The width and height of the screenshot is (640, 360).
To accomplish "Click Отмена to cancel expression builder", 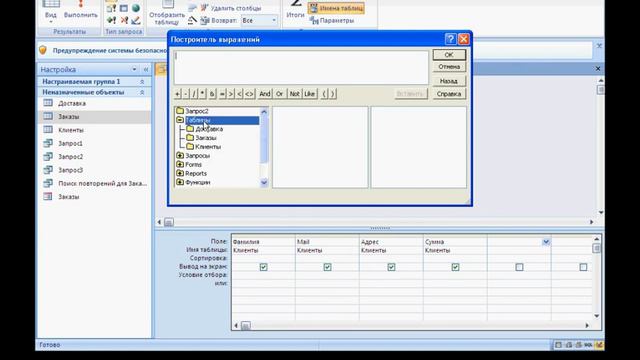I will click(449, 67).
